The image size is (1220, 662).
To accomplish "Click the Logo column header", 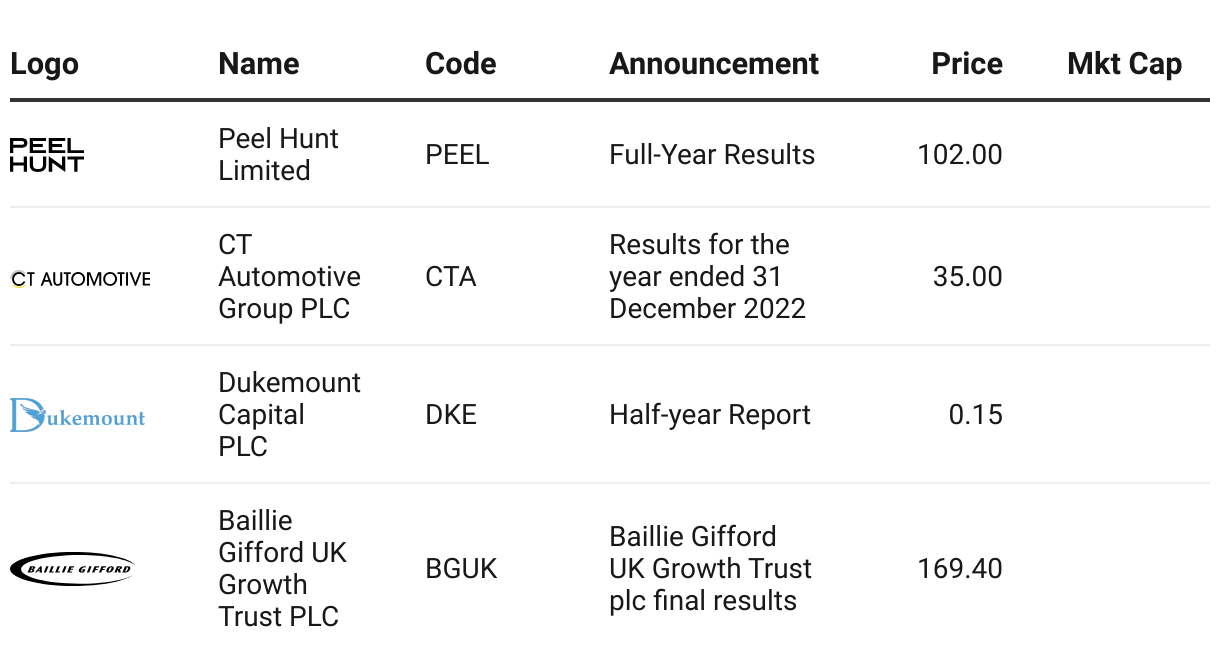I will click(x=44, y=64).
